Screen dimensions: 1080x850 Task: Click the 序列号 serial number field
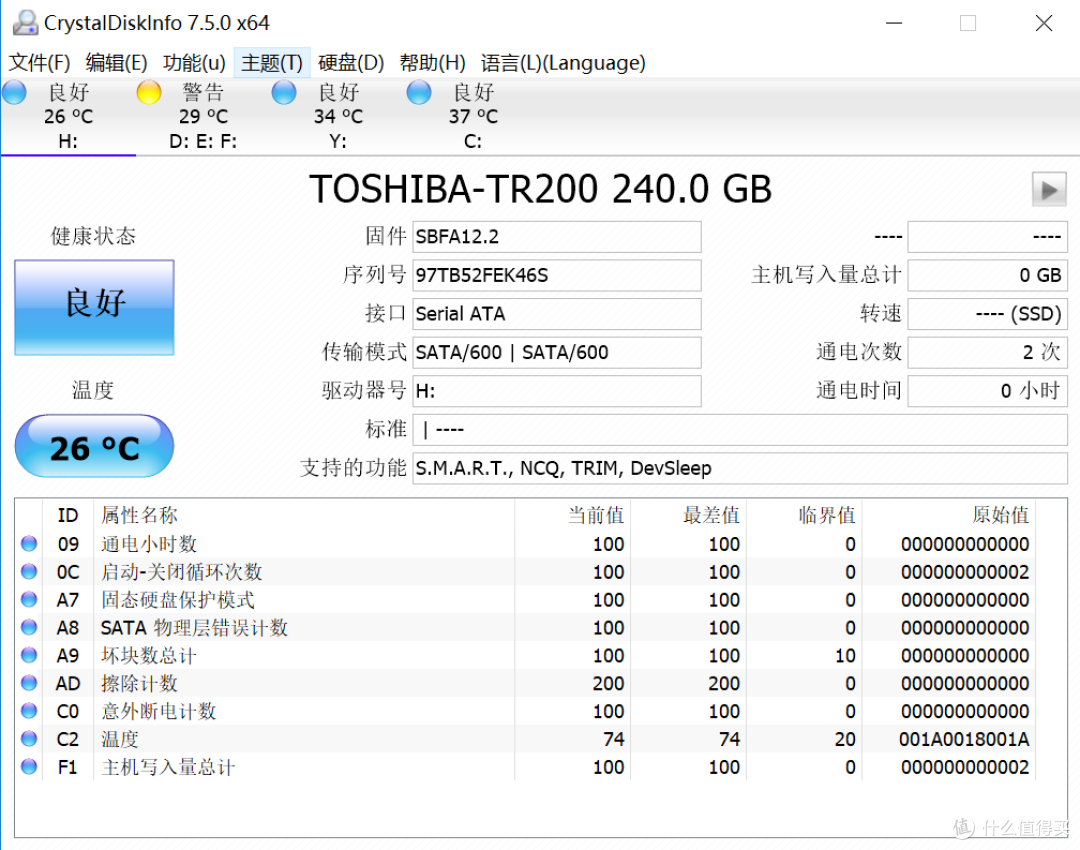click(x=557, y=275)
